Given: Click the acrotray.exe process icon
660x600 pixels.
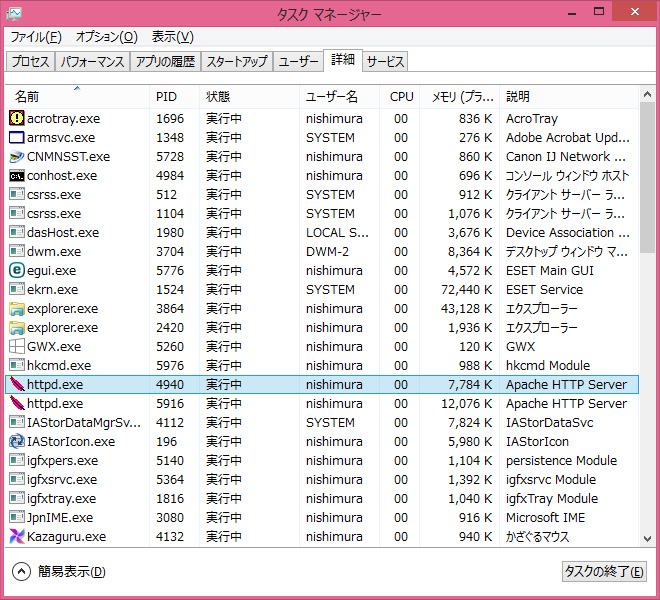Looking at the screenshot, I should 17,118.
